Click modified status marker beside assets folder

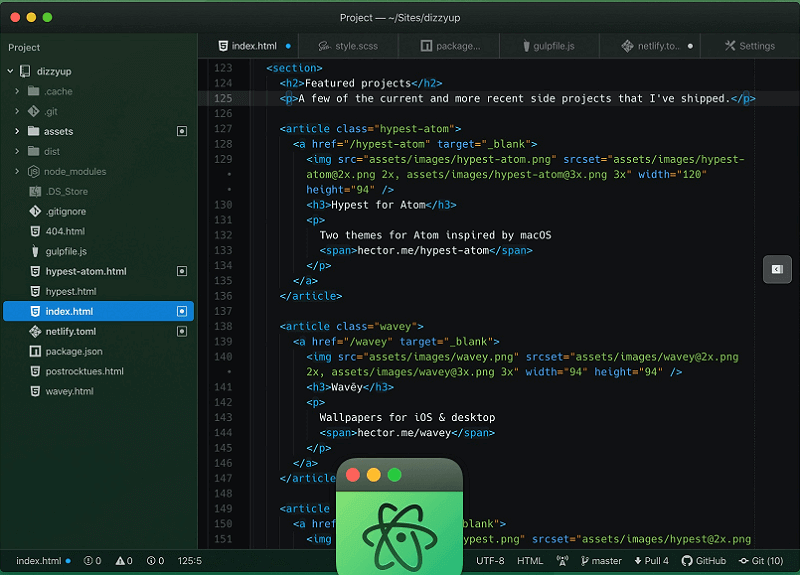pos(182,131)
